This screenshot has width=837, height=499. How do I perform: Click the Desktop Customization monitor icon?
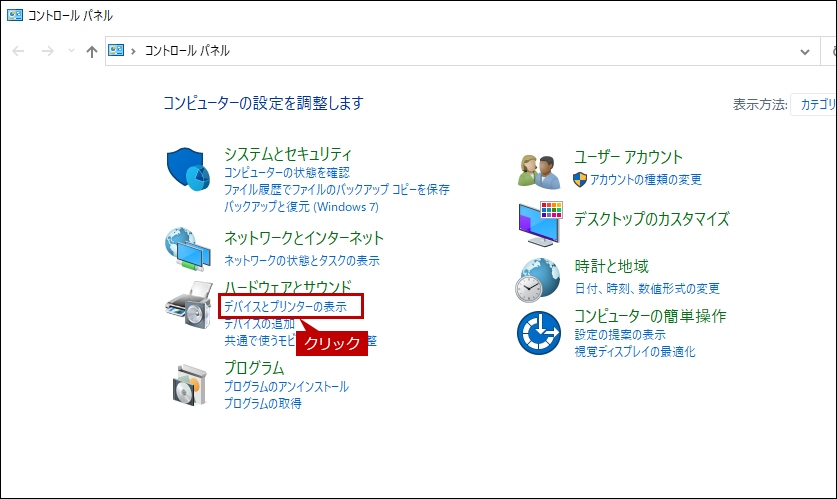(540, 224)
